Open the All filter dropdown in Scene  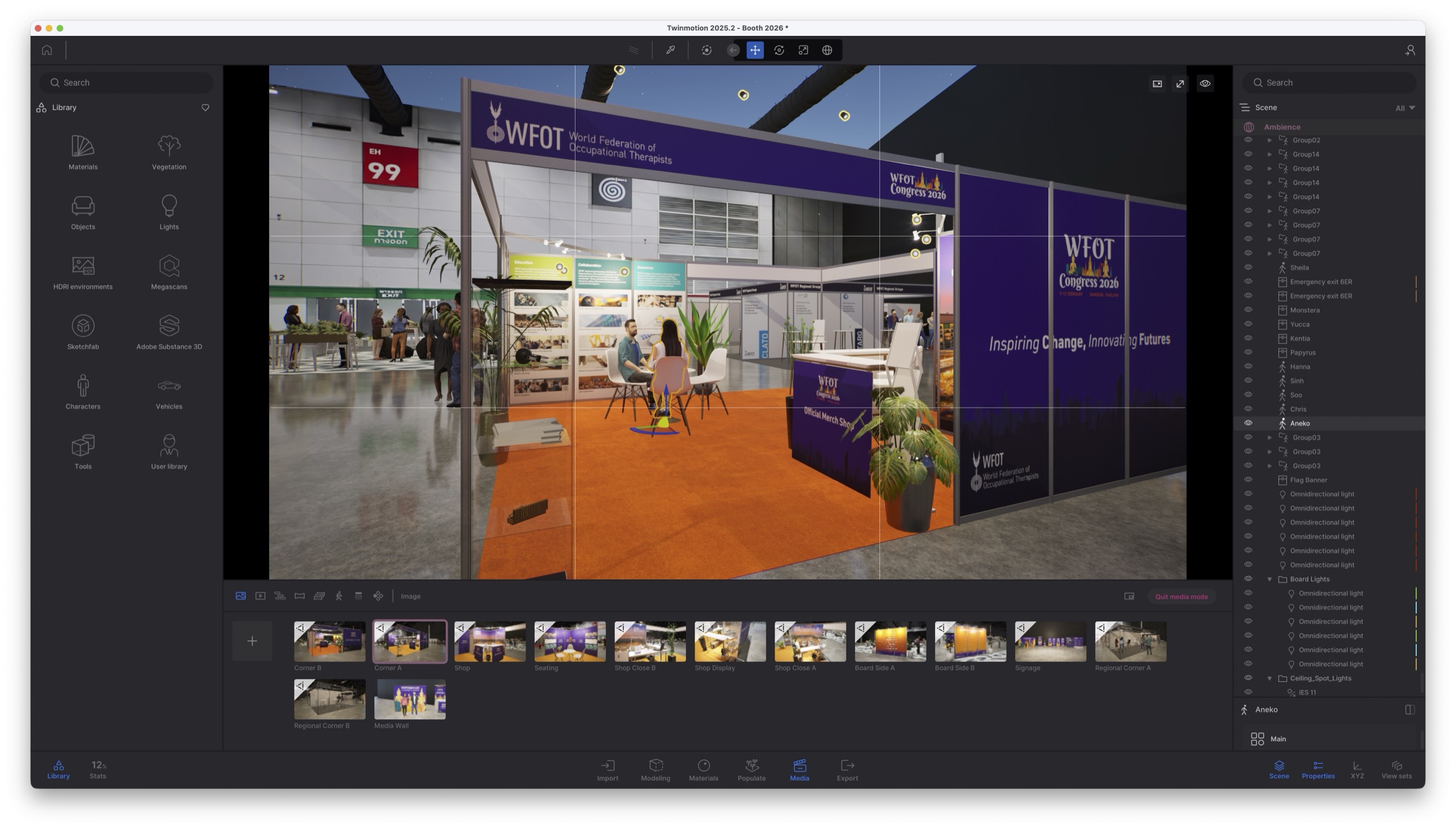[1404, 108]
